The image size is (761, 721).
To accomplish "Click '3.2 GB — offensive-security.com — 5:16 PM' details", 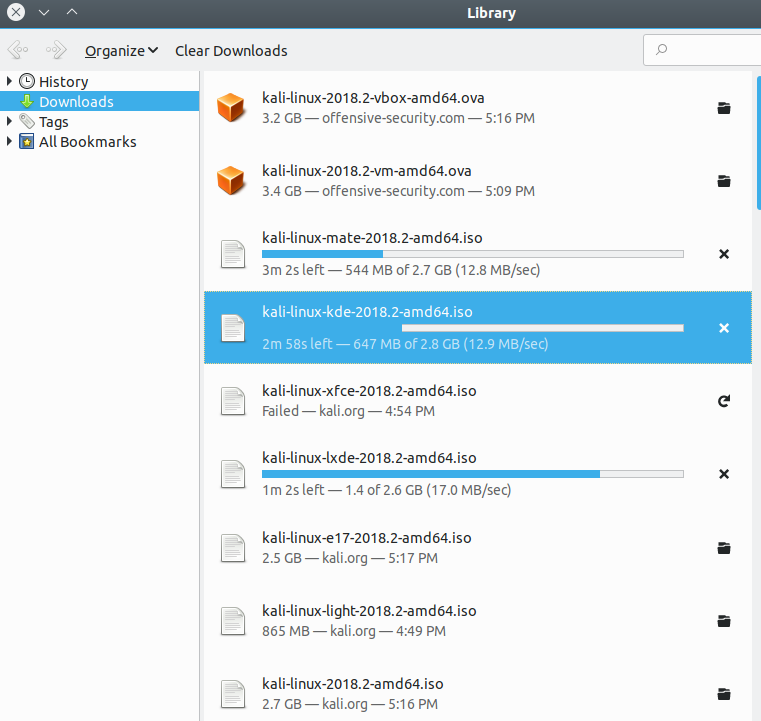I will [x=398, y=118].
